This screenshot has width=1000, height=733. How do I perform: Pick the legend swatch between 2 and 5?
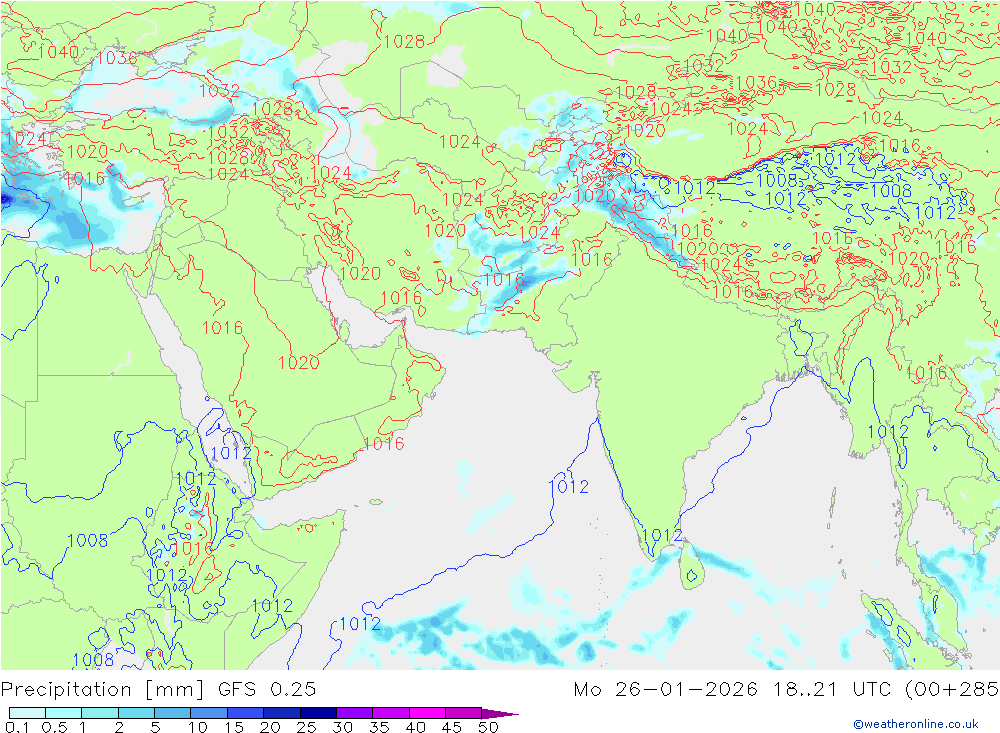(136, 713)
